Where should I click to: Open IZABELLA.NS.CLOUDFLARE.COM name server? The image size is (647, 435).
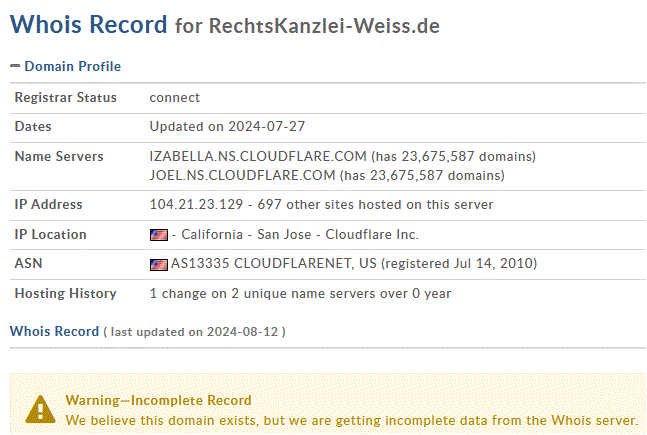(x=258, y=156)
